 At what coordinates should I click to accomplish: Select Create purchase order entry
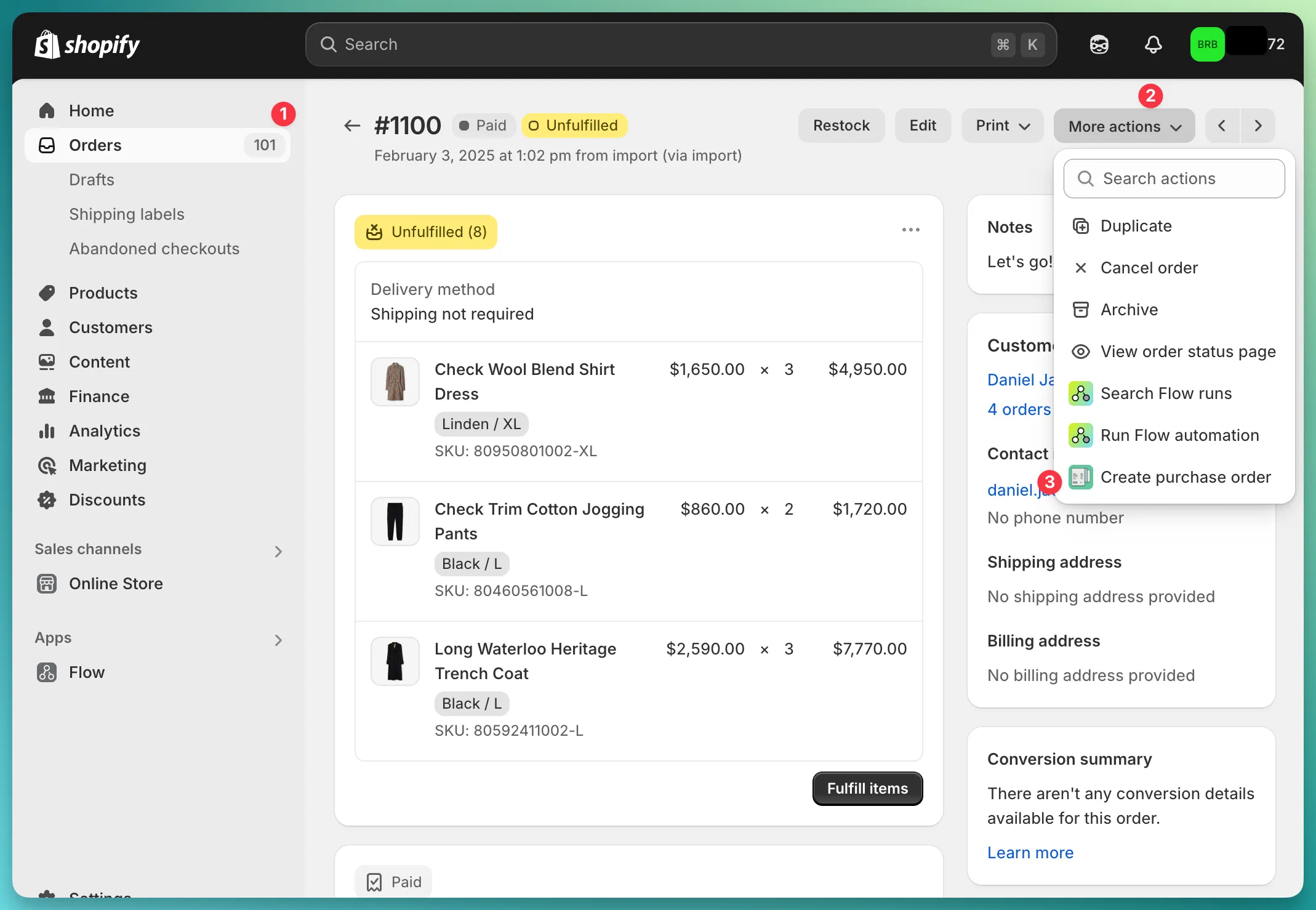(x=1174, y=477)
